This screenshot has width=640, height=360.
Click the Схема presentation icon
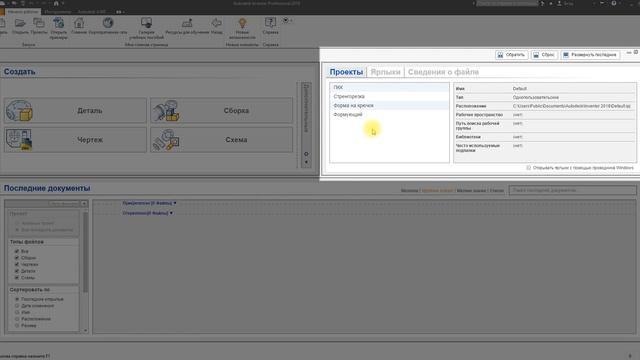166,140
